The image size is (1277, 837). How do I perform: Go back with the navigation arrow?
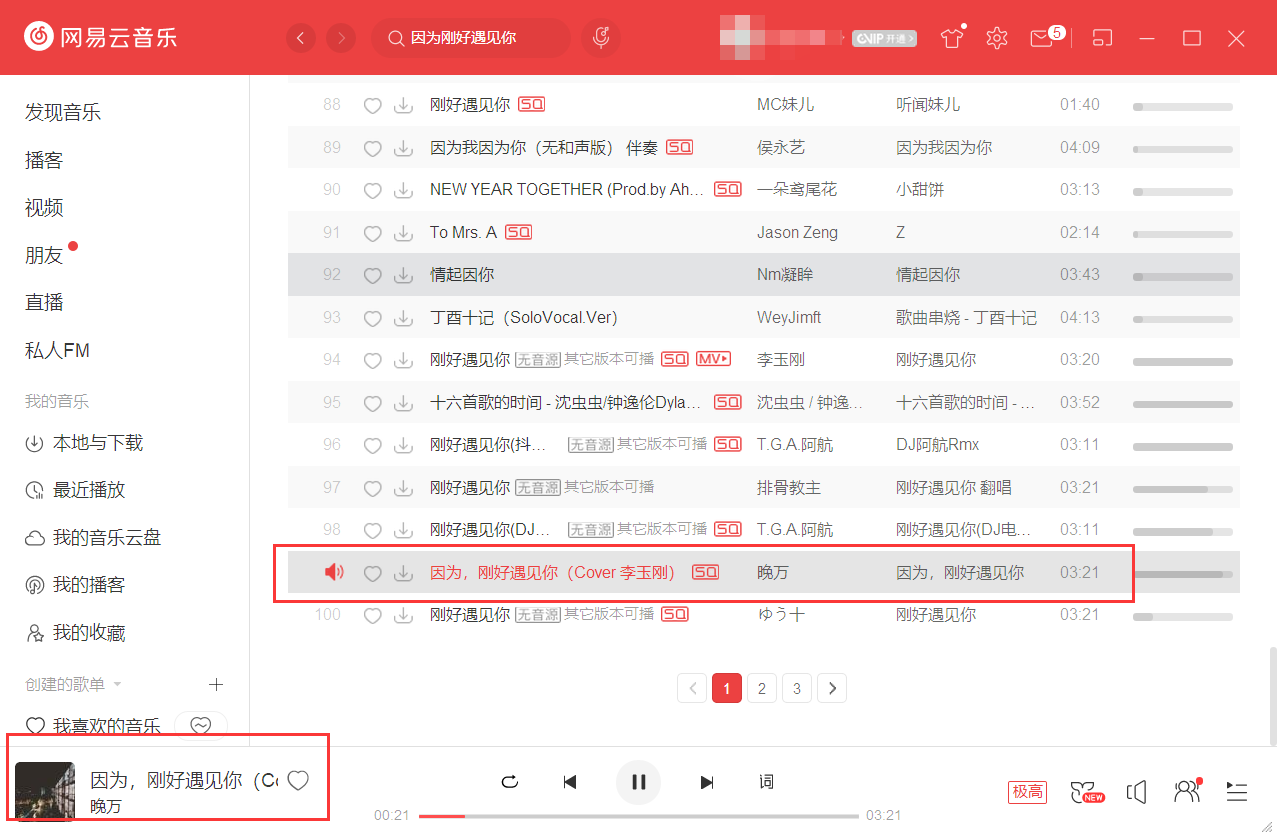pyautogui.click(x=301, y=38)
